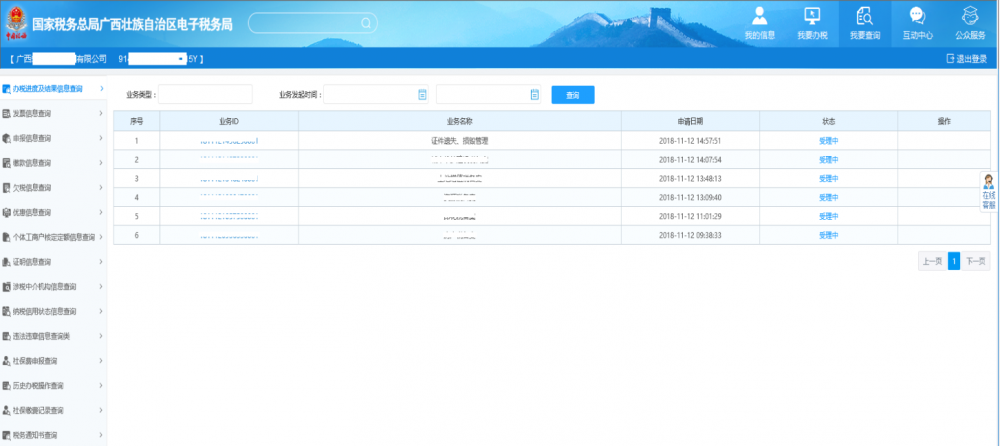The height and width of the screenshot is (446, 1000).
Task: Expand chevron next to 缴款信息查询
Action: click(101, 163)
